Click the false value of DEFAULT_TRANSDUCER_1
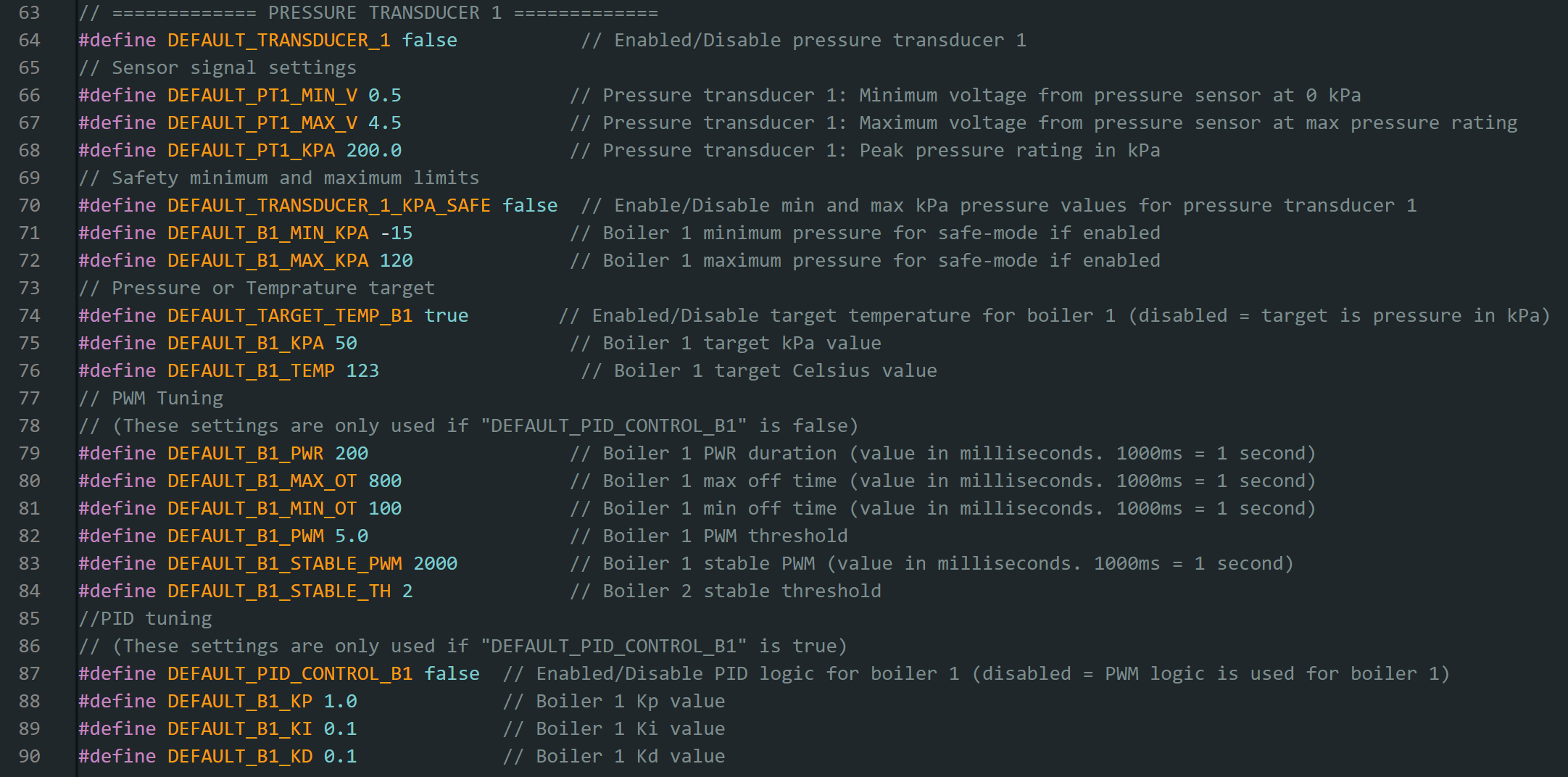The width and height of the screenshot is (1568, 777). (430, 40)
